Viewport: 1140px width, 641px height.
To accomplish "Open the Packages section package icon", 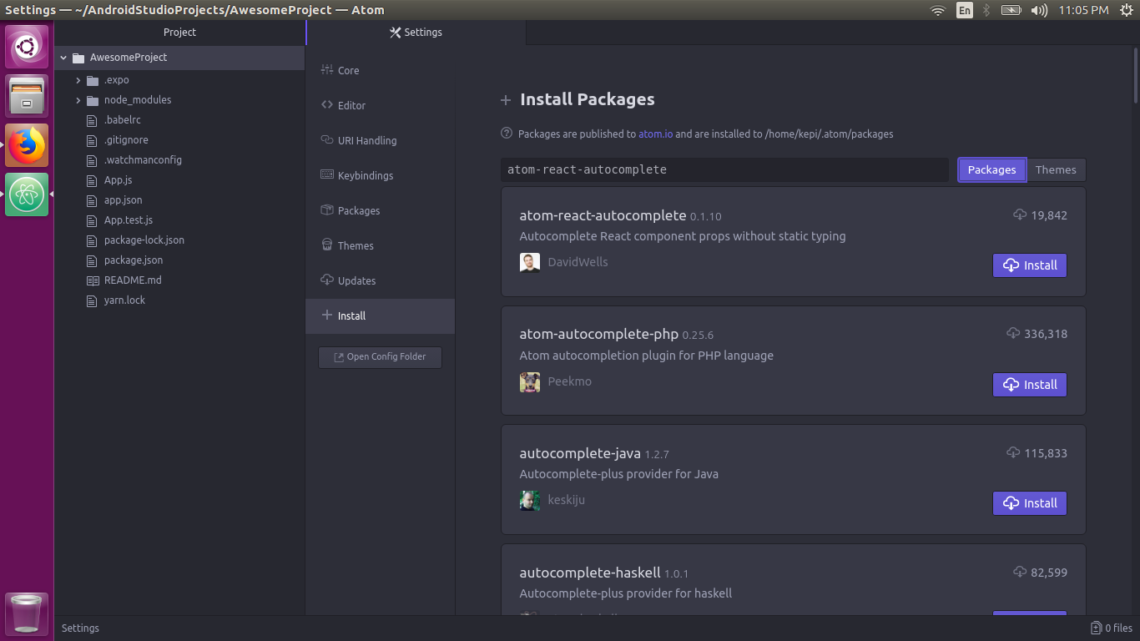I will (x=326, y=210).
